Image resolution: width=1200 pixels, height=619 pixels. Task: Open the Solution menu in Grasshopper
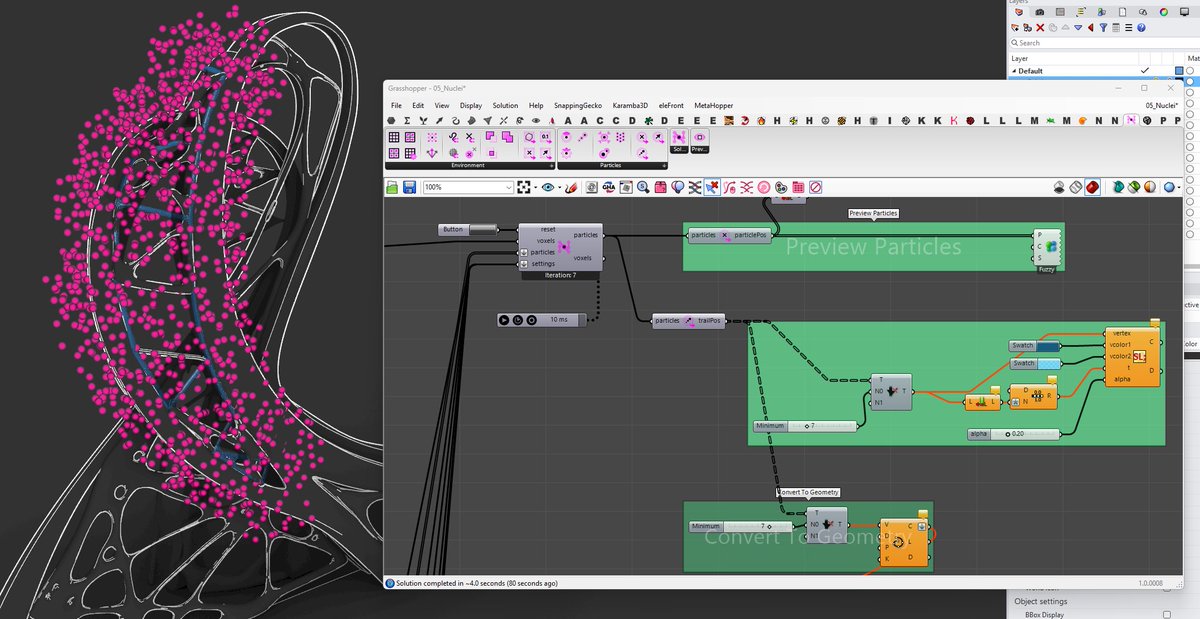pos(505,105)
